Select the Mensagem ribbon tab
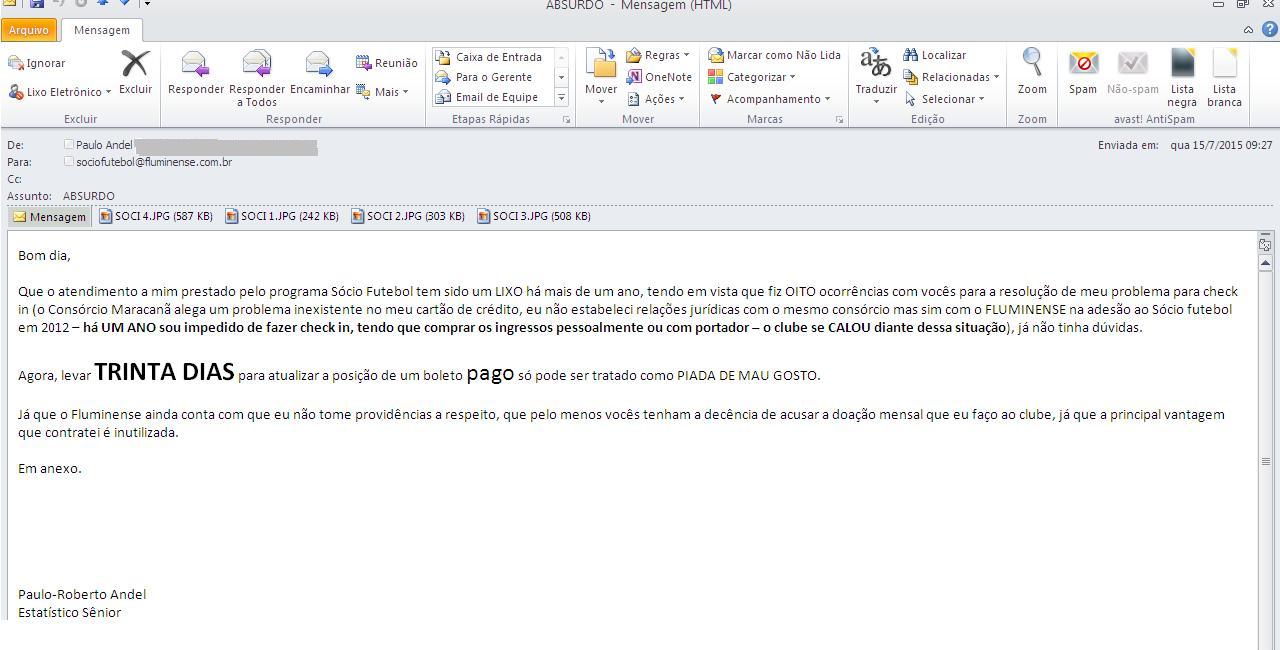Viewport: 1280px width, 650px height. [x=101, y=30]
